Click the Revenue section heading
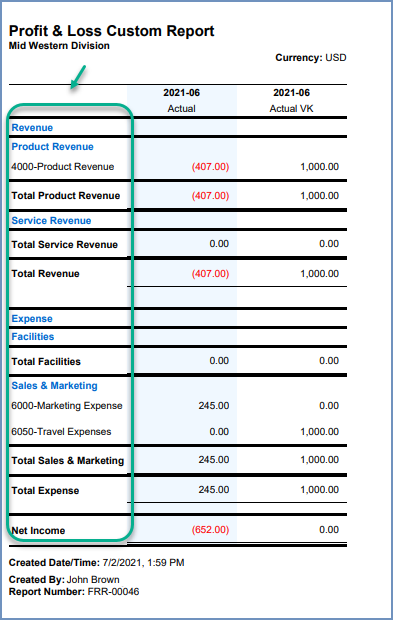This screenshot has height=620, width=393. 32,128
